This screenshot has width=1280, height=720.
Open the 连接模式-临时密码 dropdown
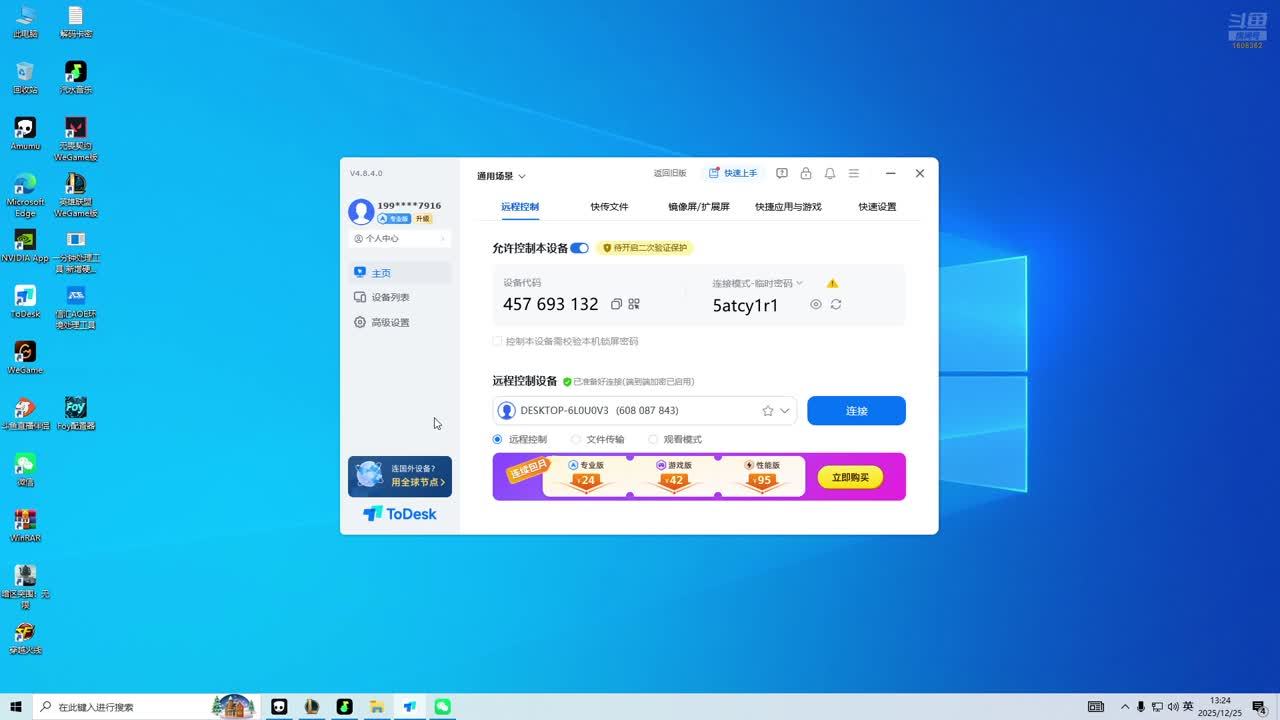click(x=758, y=283)
